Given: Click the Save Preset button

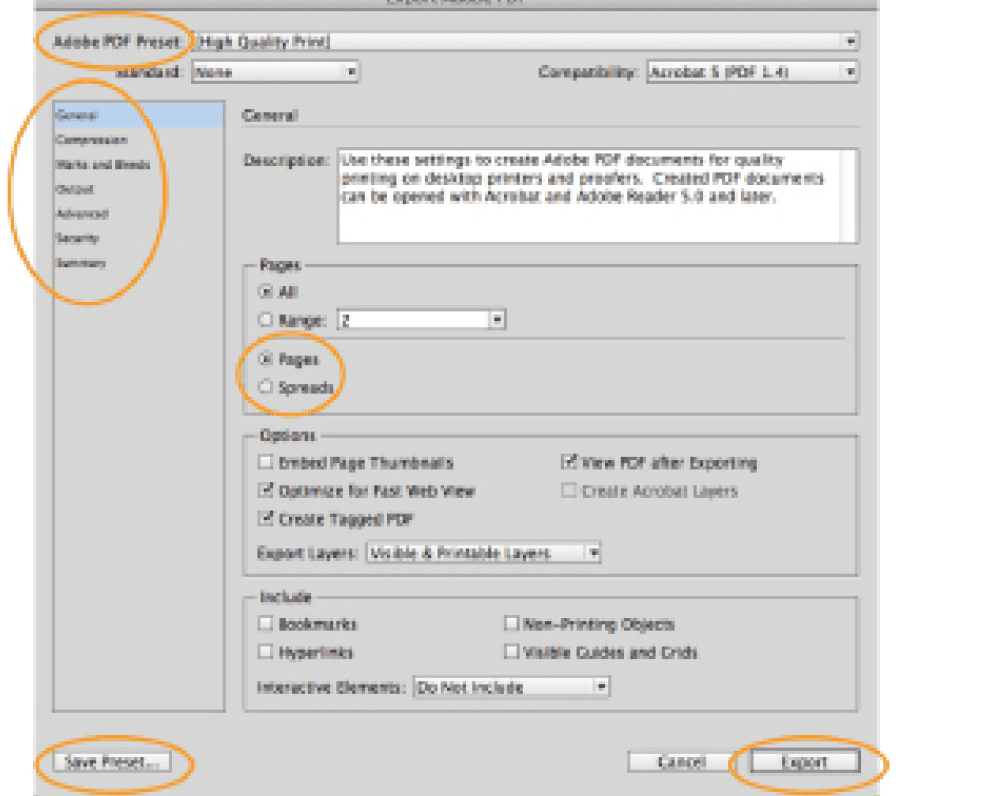Looking at the screenshot, I should (x=112, y=762).
